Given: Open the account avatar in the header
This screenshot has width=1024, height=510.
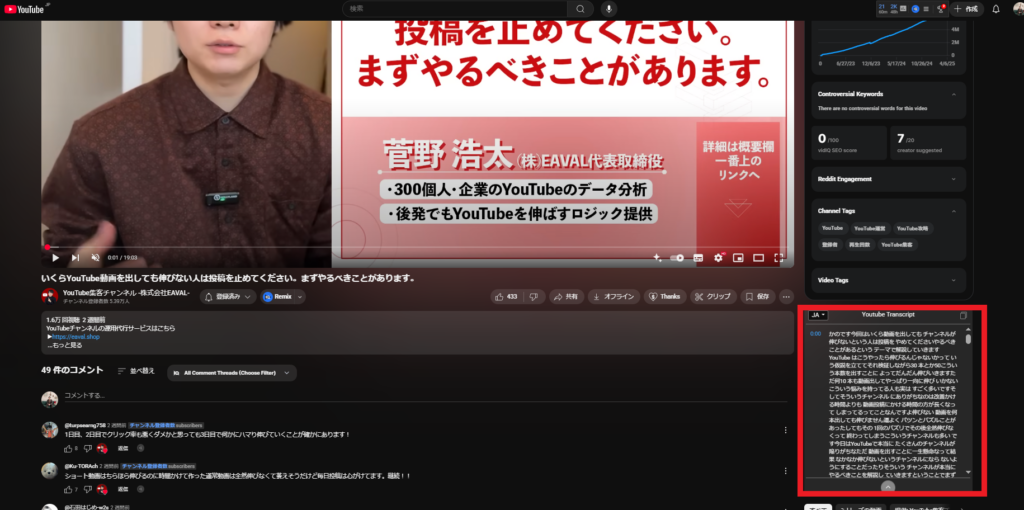Looking at the screenshot, I should [x=1018, y=8].
